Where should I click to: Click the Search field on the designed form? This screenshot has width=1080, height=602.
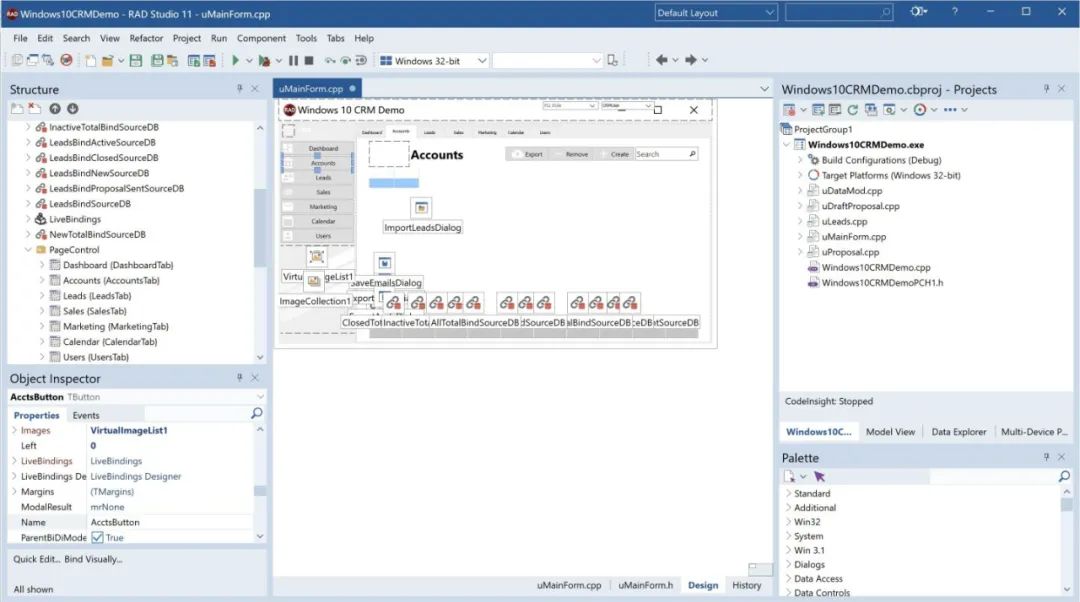[665, 154]
